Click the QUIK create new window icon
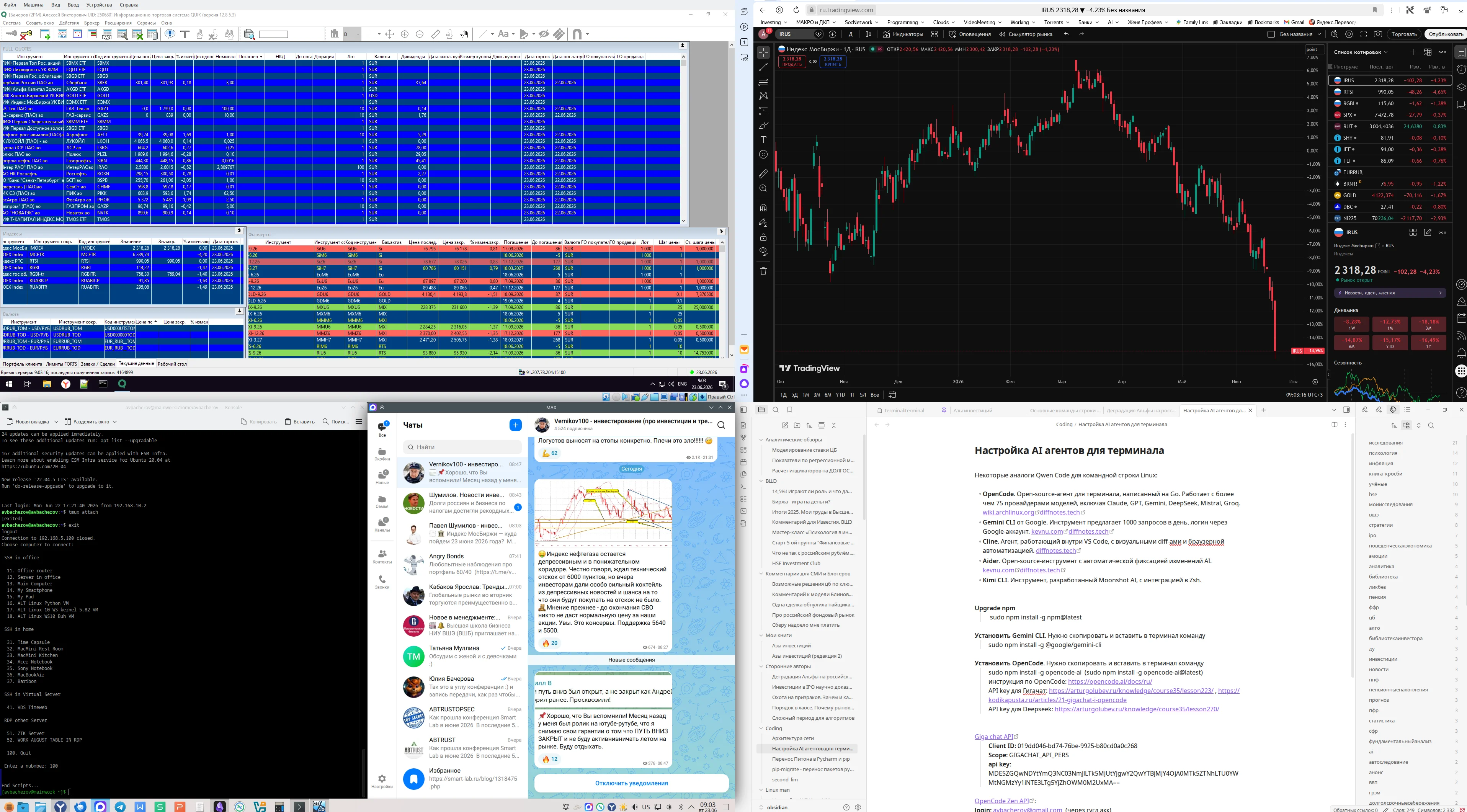Screen dimensions: 1467x812 (x=45, y=35)
